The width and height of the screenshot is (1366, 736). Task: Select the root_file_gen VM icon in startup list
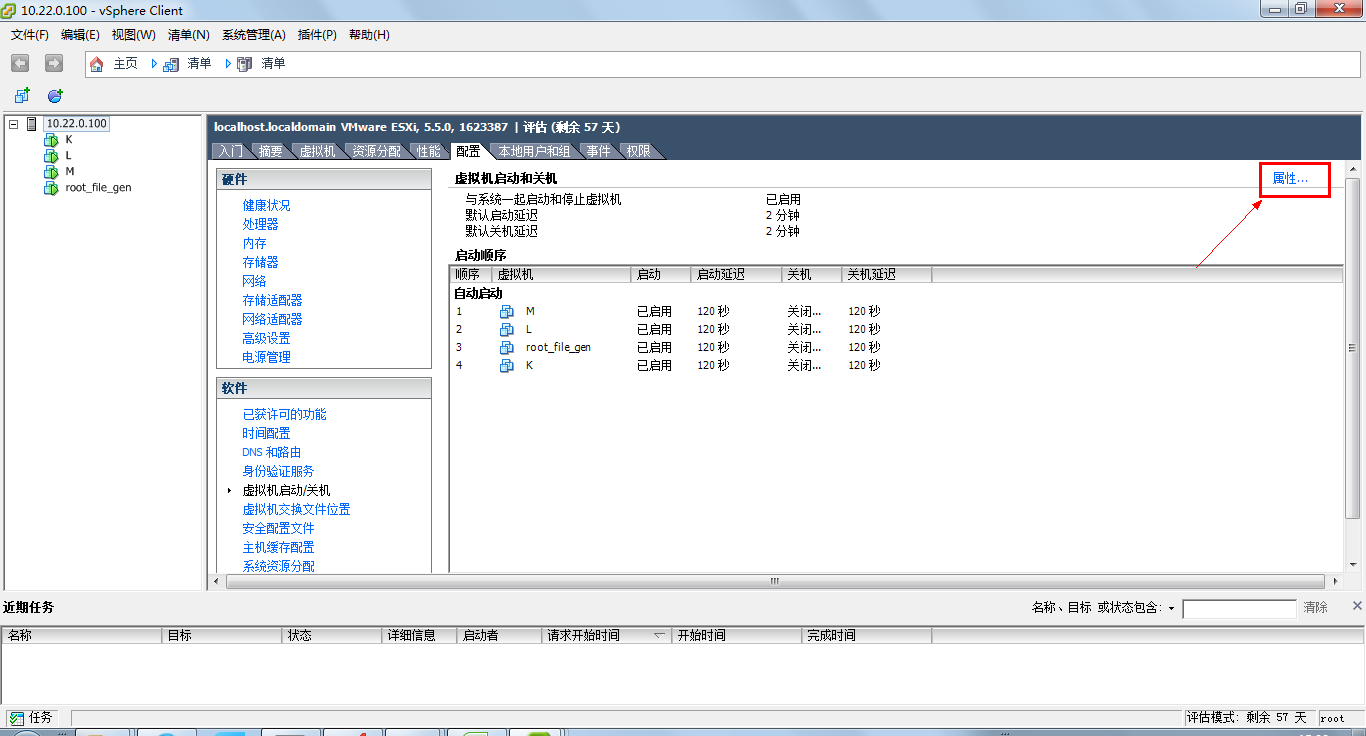coord(507,347)
